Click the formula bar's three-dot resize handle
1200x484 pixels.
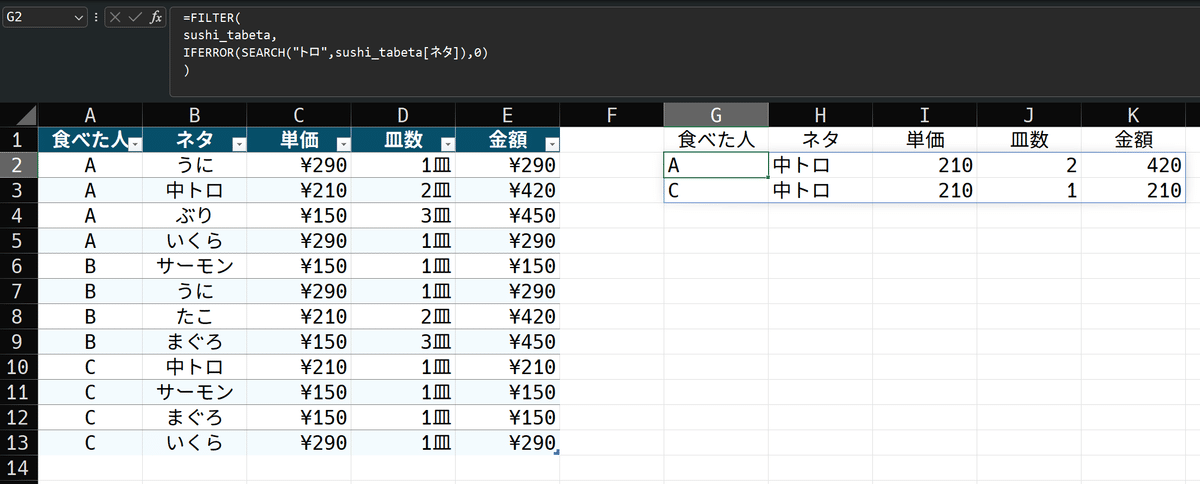coord(96,18)
